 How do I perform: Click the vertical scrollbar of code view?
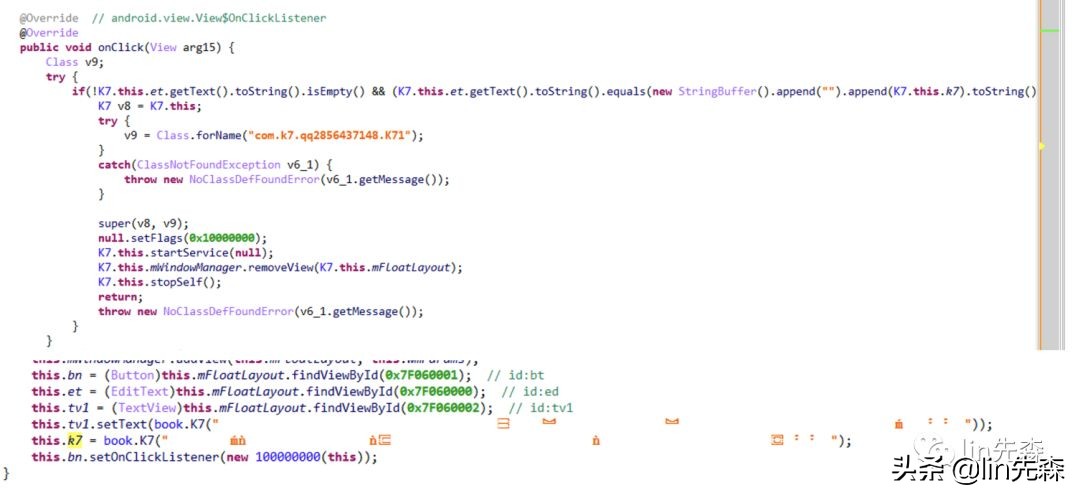pos(1050,176)
